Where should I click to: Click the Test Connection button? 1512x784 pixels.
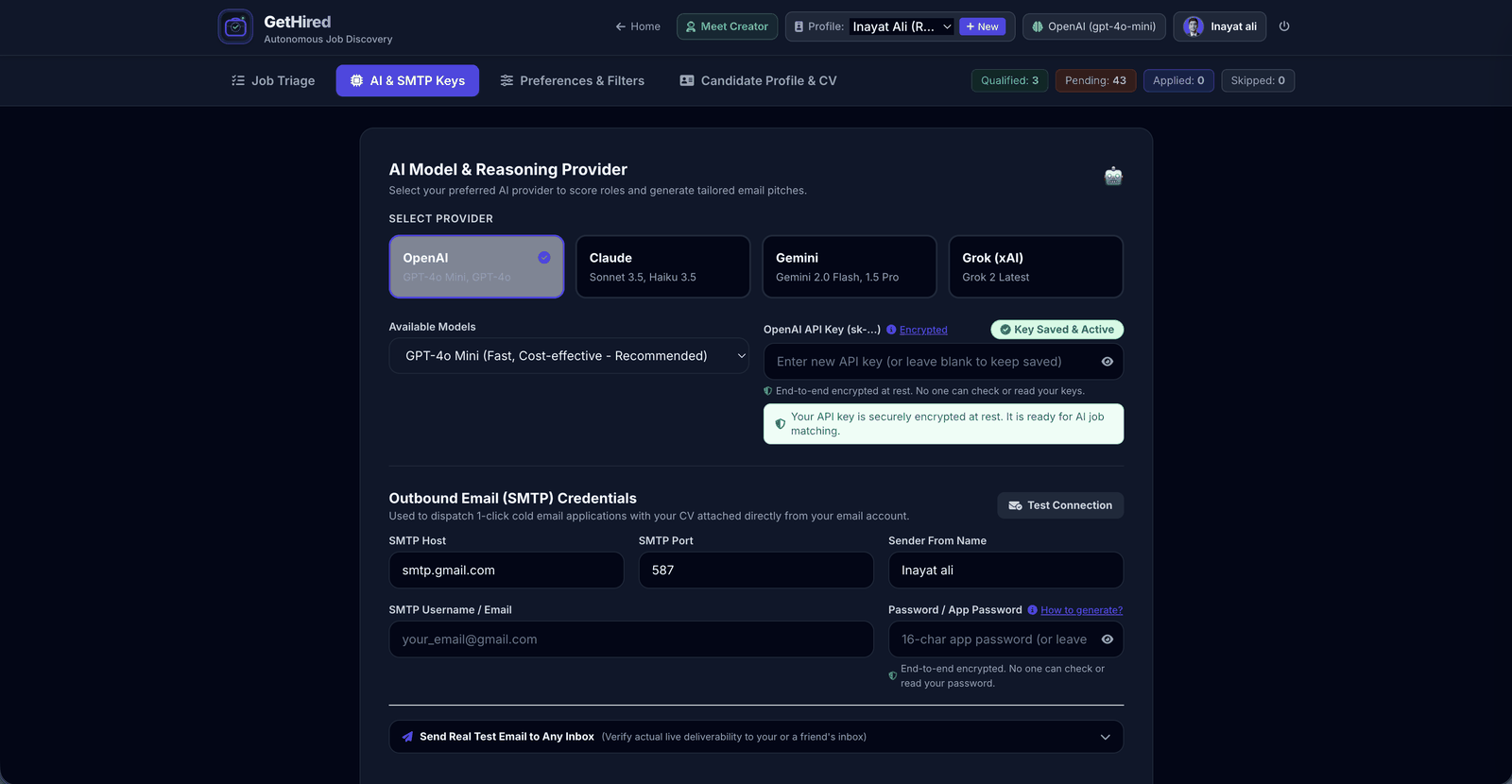pyautogui.click(x=1060, y=505)
